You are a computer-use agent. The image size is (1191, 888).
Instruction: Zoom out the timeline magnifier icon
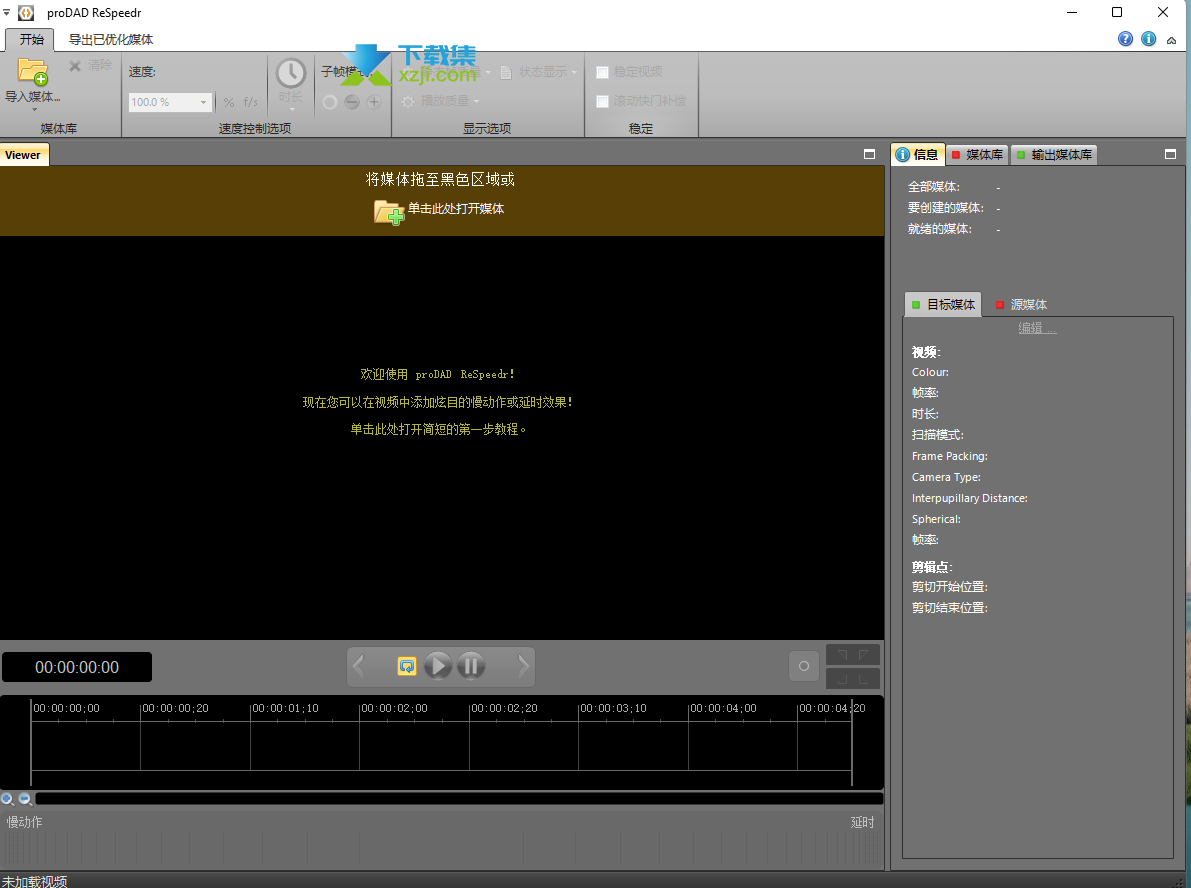[25, 799]
